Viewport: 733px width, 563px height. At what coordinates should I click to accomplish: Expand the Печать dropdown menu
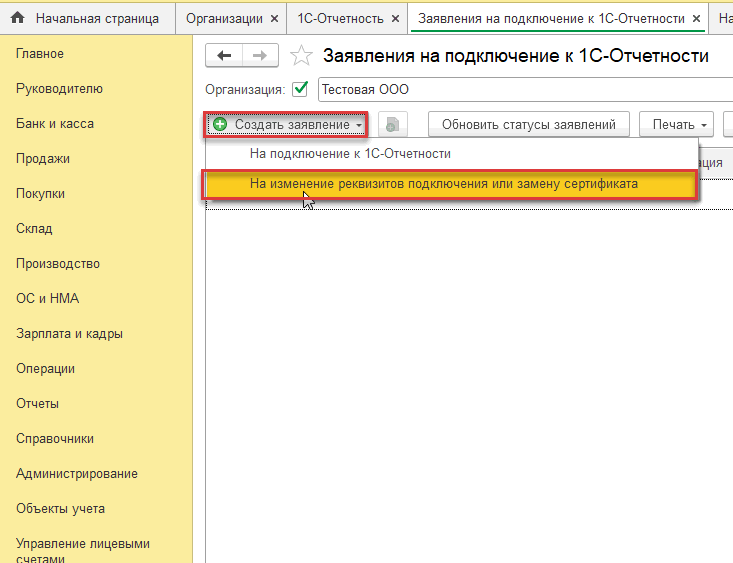point(676,124)
